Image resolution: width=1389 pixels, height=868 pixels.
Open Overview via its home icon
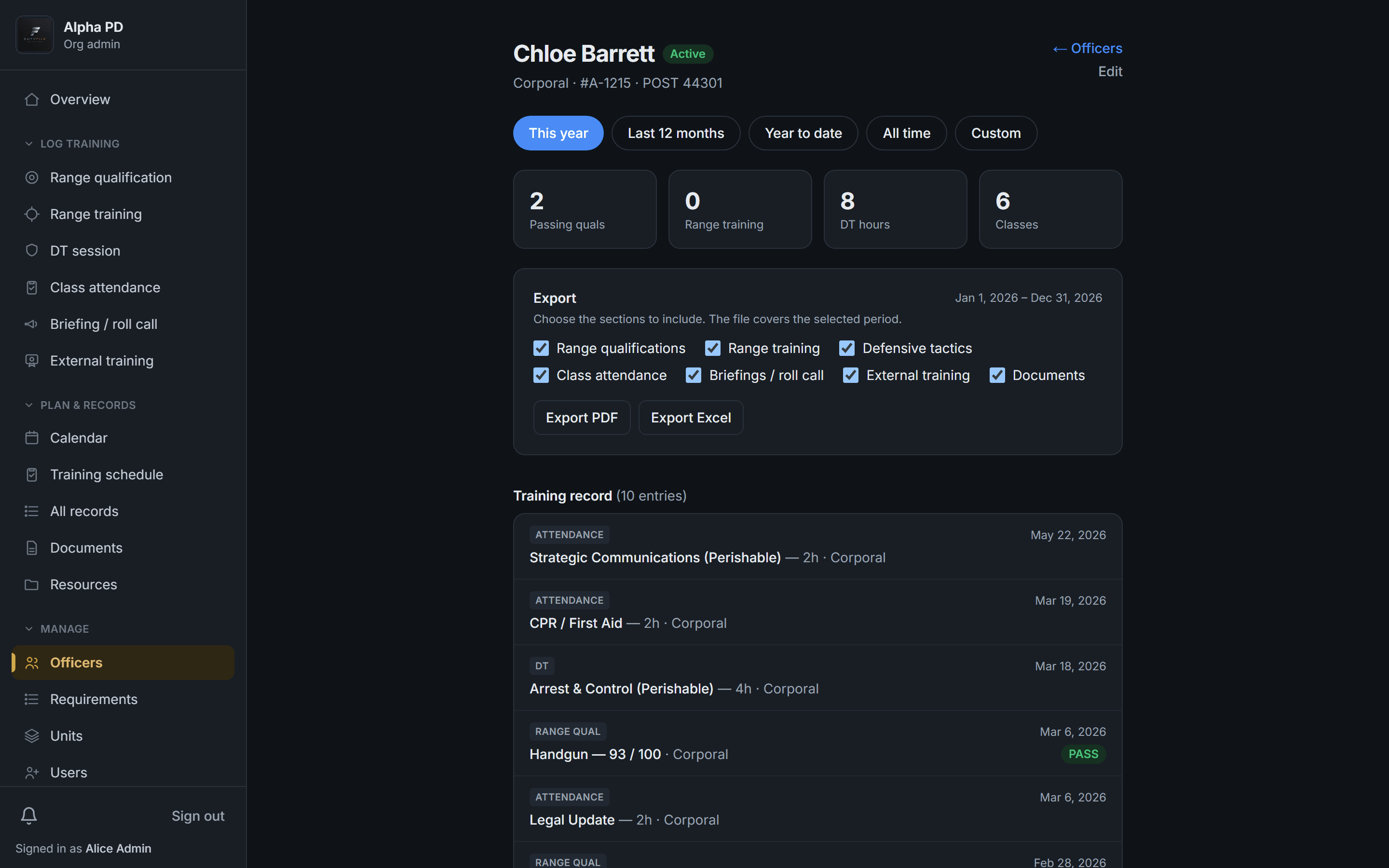pos(31,99)
